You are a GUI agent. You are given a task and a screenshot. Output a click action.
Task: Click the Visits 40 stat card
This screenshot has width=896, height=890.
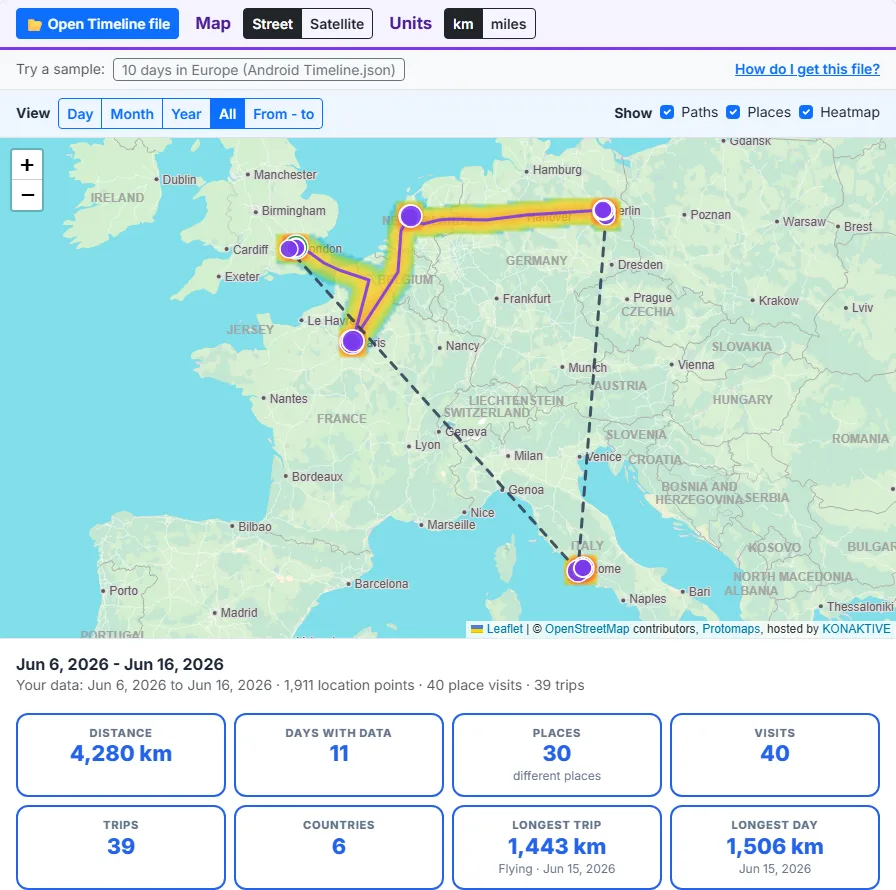coord(775,755)
